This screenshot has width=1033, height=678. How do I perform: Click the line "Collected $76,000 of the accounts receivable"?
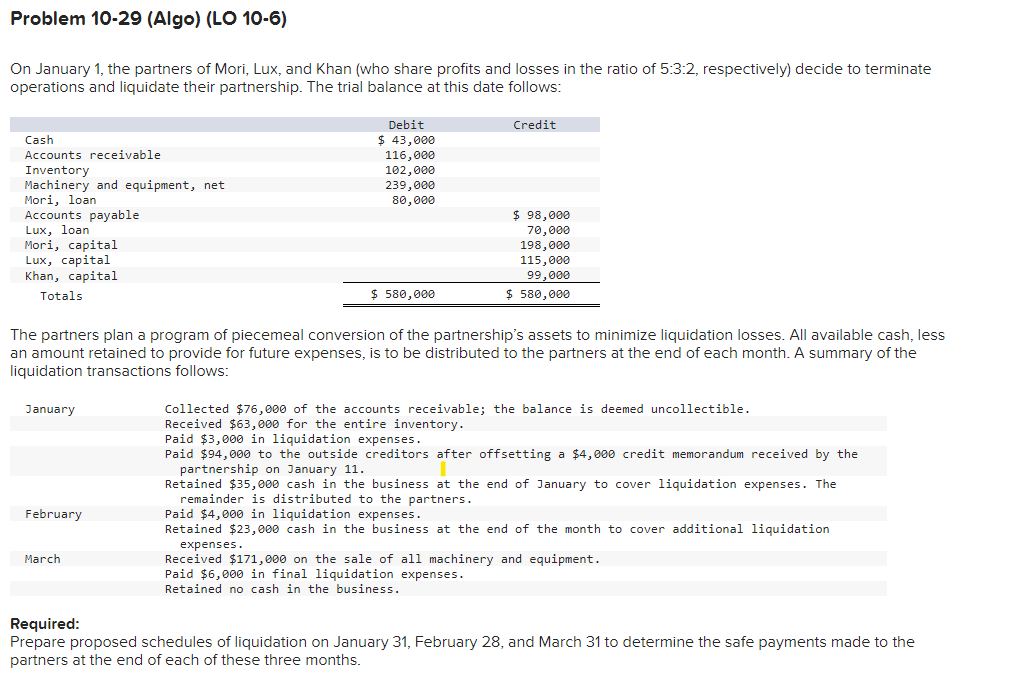coord(457,409)
